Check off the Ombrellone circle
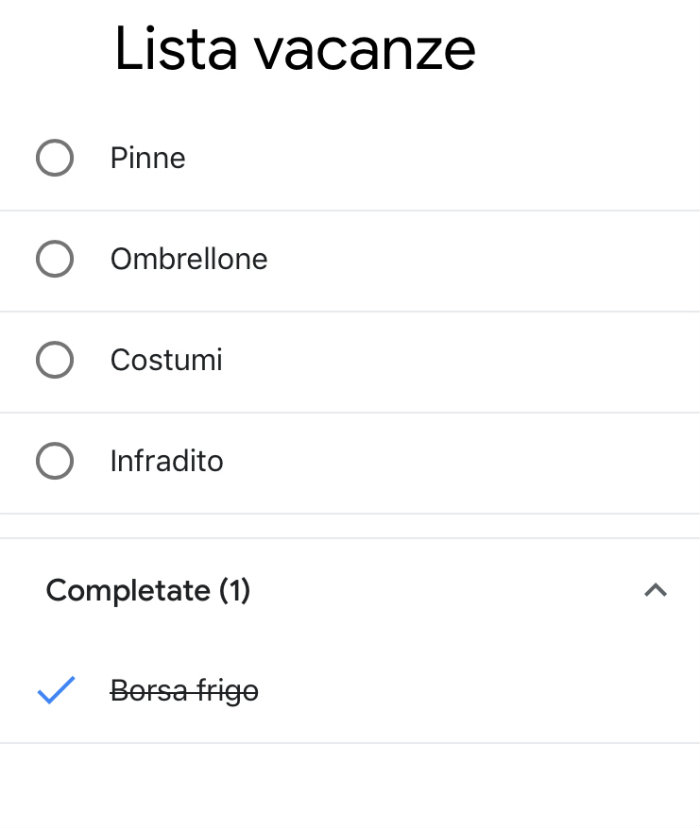This screenshot has width=700, height=829. pyautogui.click(x=55, y=260)
